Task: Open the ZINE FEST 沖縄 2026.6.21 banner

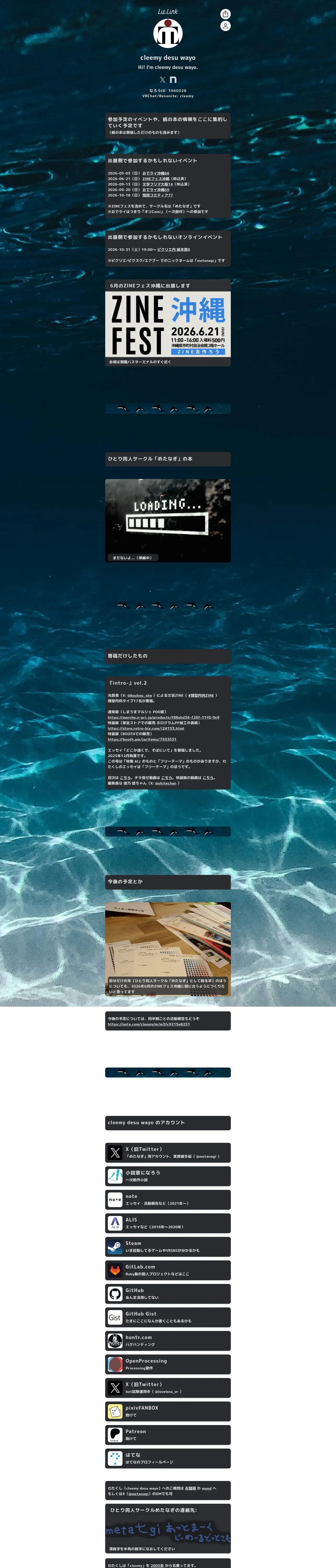Action: coord(168,324)
